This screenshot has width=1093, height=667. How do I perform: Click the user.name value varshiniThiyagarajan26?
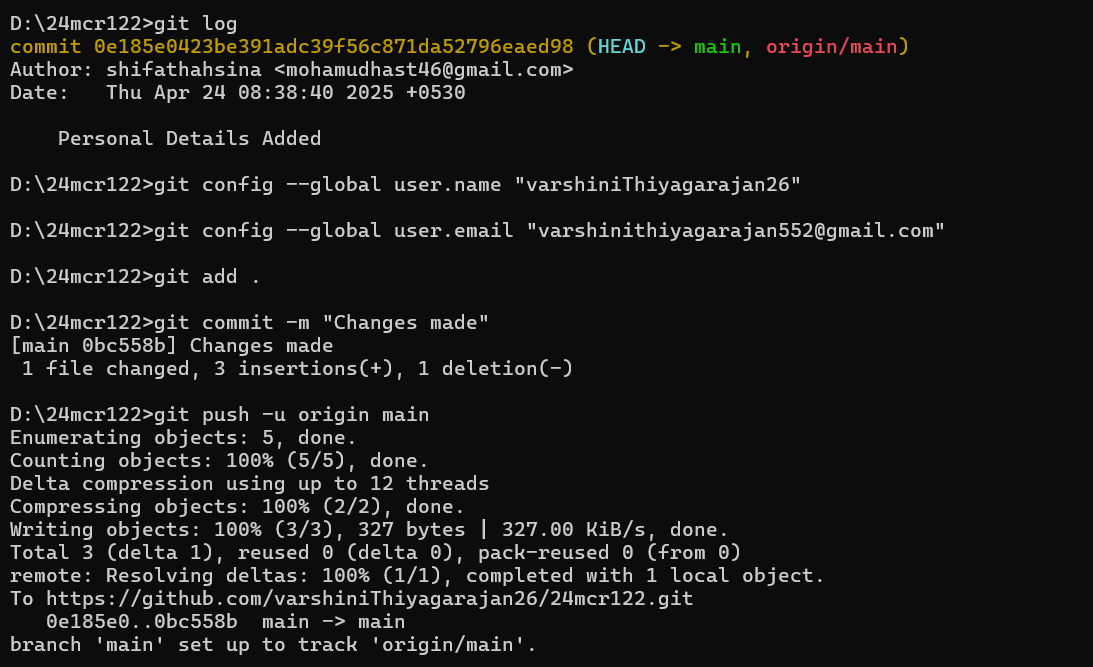tap(657, 185)
